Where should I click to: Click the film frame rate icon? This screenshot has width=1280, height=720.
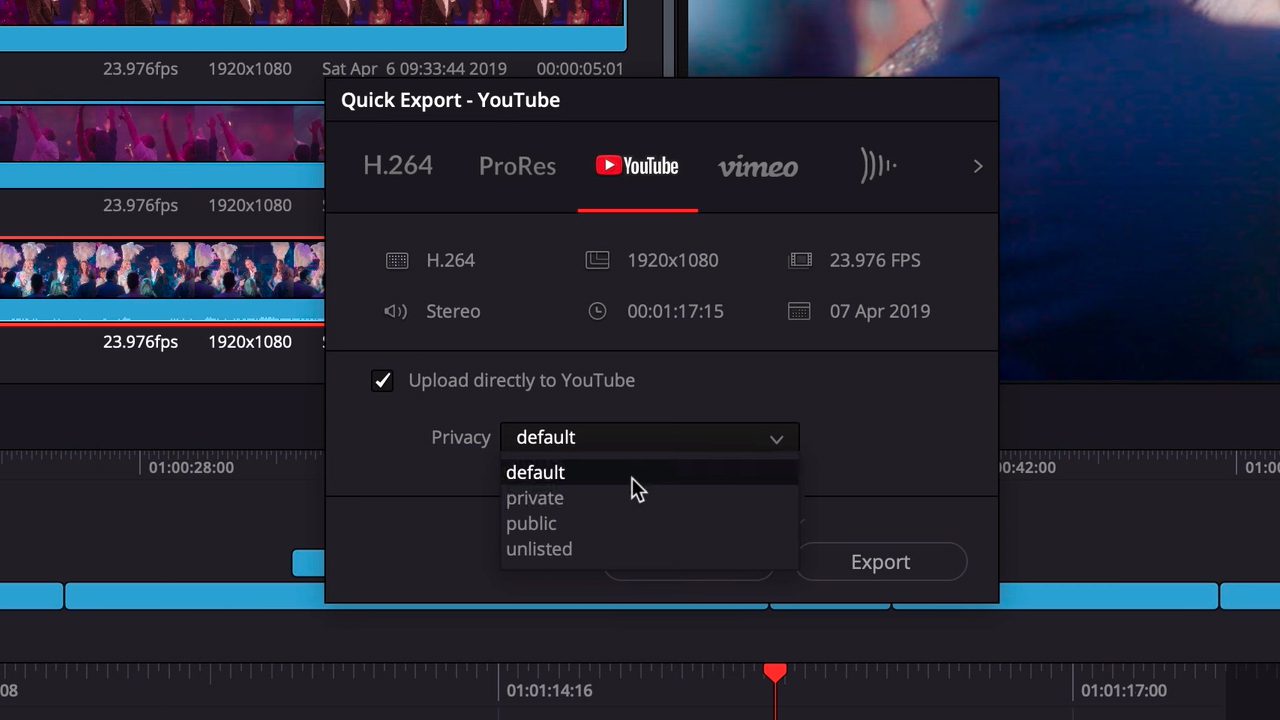tap(800, 261)
